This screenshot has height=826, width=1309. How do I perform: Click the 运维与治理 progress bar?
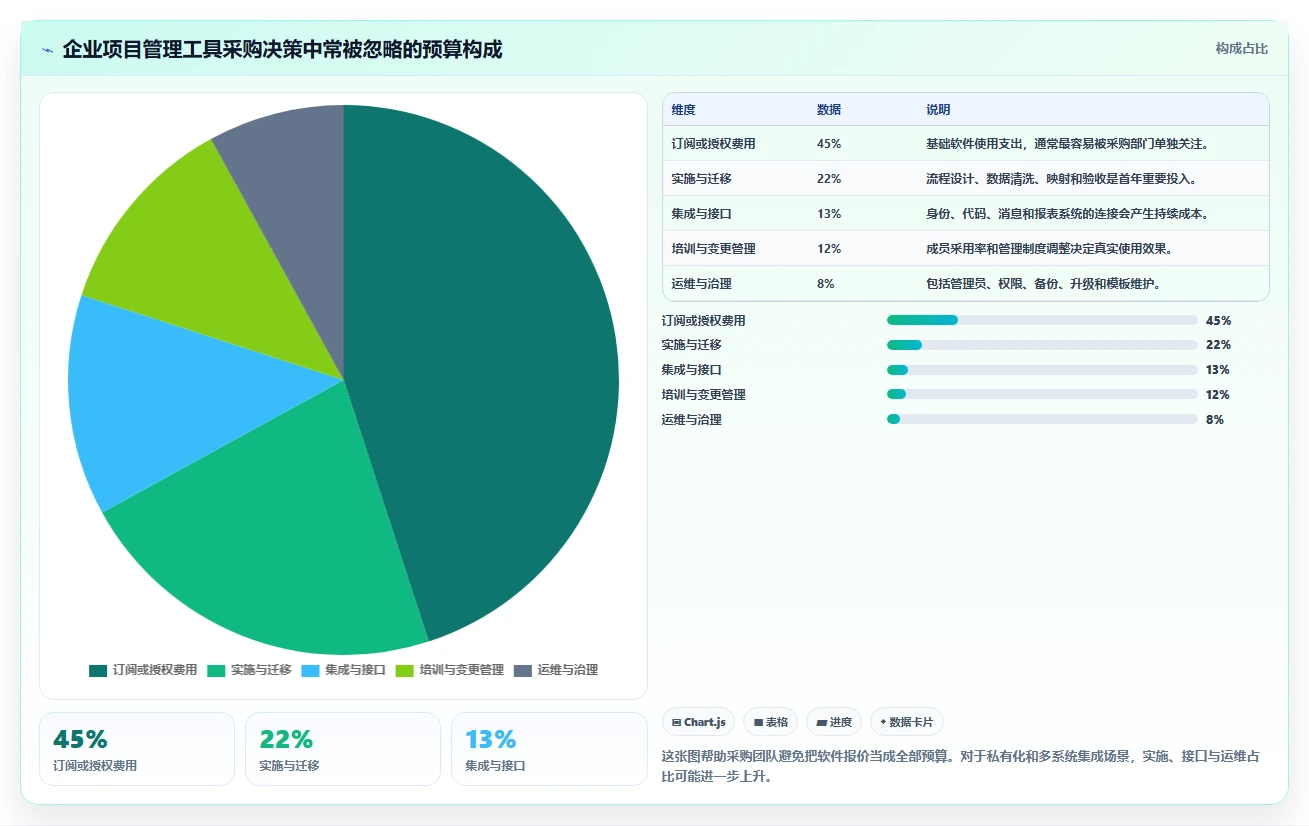[1042, 420]
